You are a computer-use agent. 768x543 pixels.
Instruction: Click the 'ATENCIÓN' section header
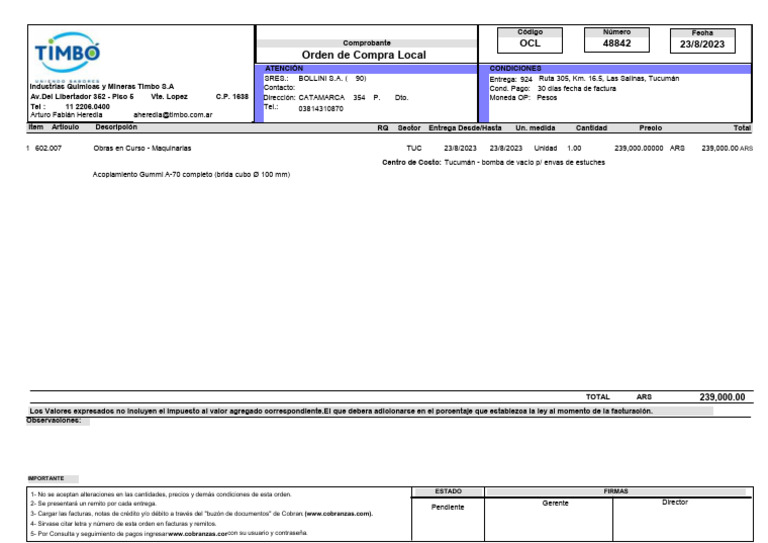click(x=284, y=69)
